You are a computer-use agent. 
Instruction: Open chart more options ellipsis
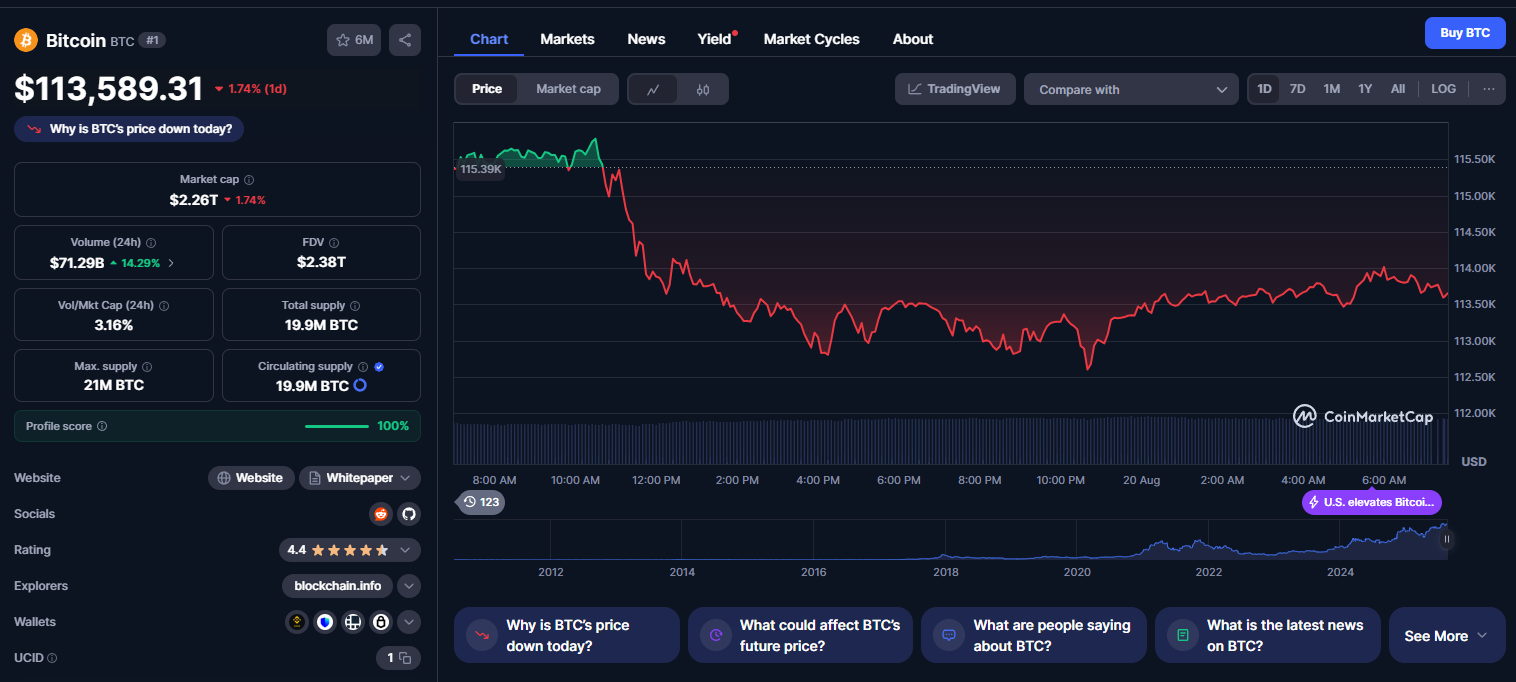pos(1489,89)
